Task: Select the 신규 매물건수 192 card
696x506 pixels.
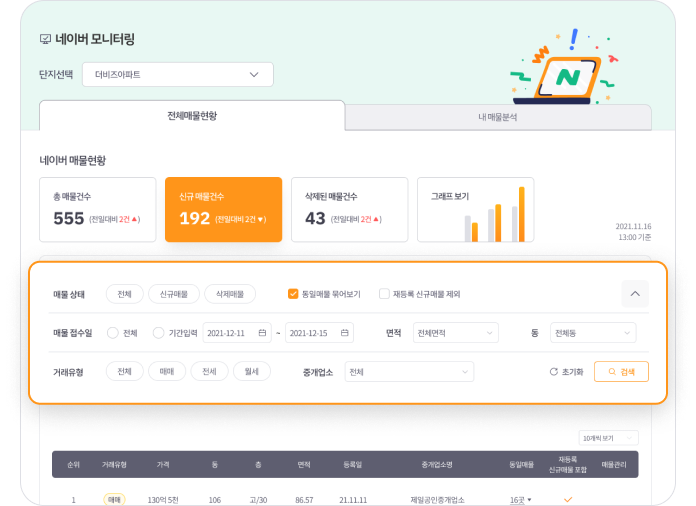Action: [223, 210]
